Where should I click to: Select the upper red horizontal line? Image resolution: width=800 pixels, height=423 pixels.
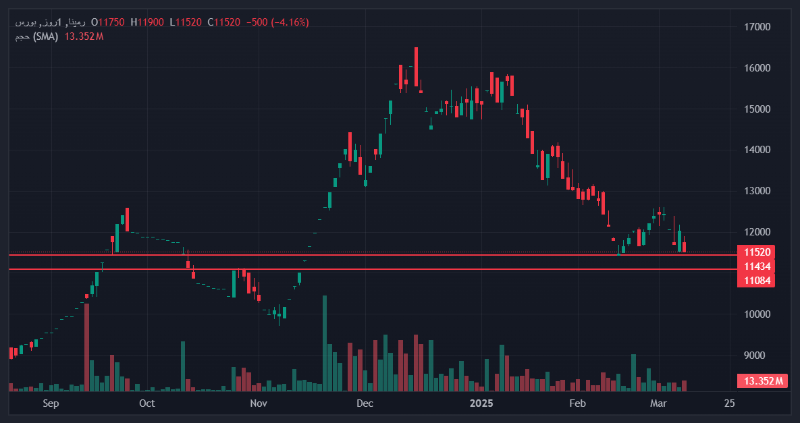click(x=372, y=255)
